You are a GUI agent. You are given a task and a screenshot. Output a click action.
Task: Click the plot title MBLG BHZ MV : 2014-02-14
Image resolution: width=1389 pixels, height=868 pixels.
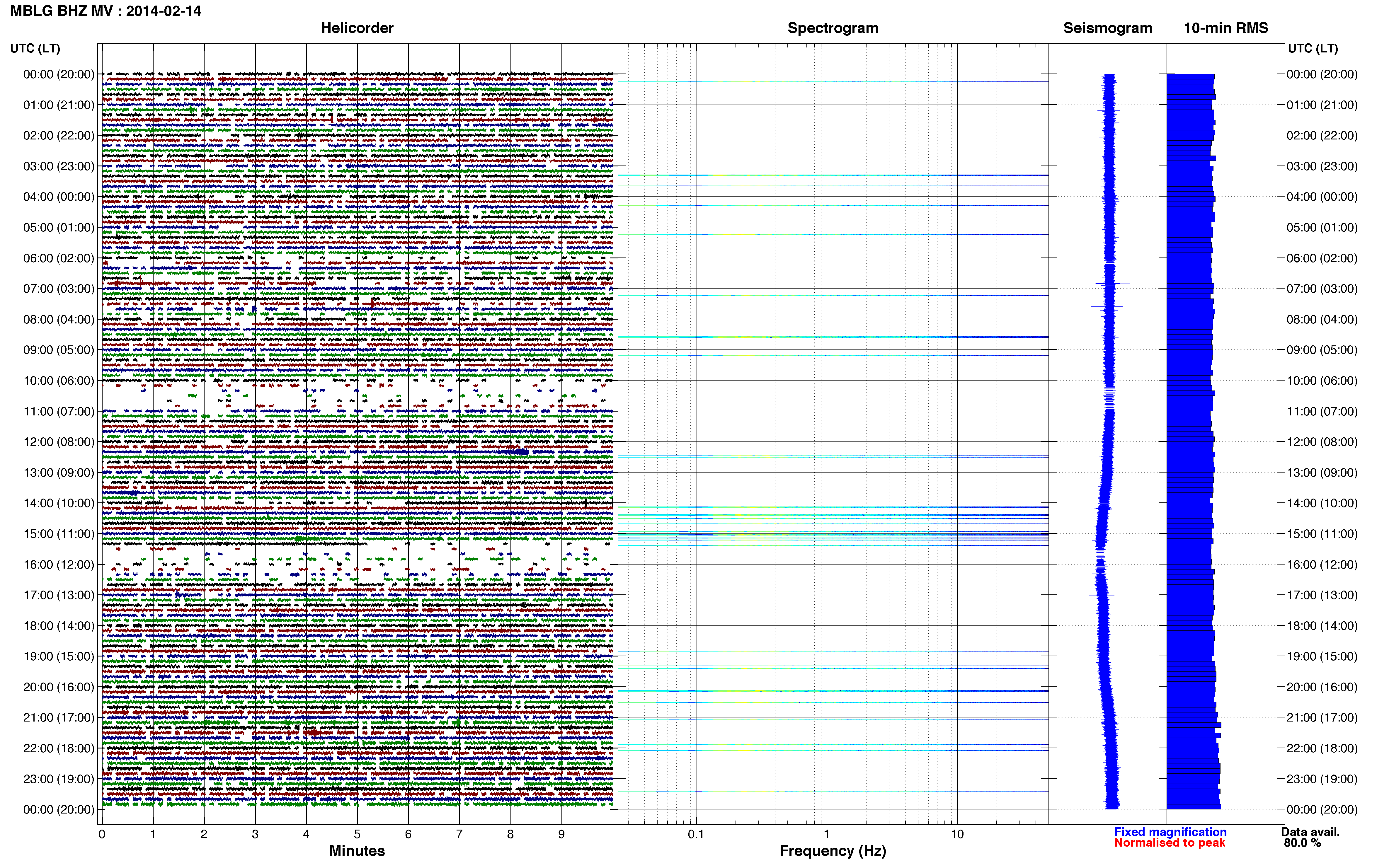[x=106, y=11]
